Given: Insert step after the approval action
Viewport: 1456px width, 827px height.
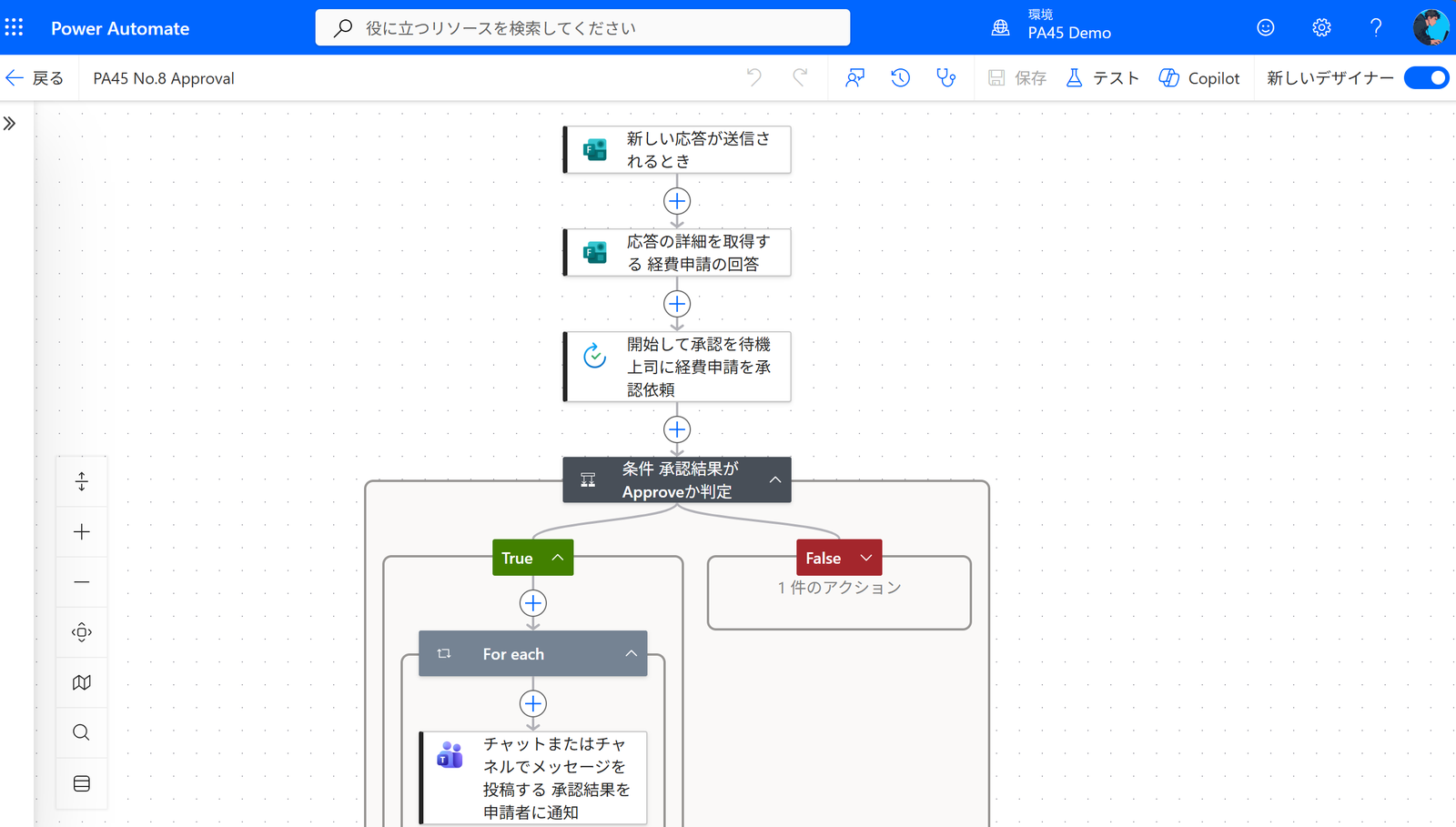Looking at the screenshot, I should (677, 429).
